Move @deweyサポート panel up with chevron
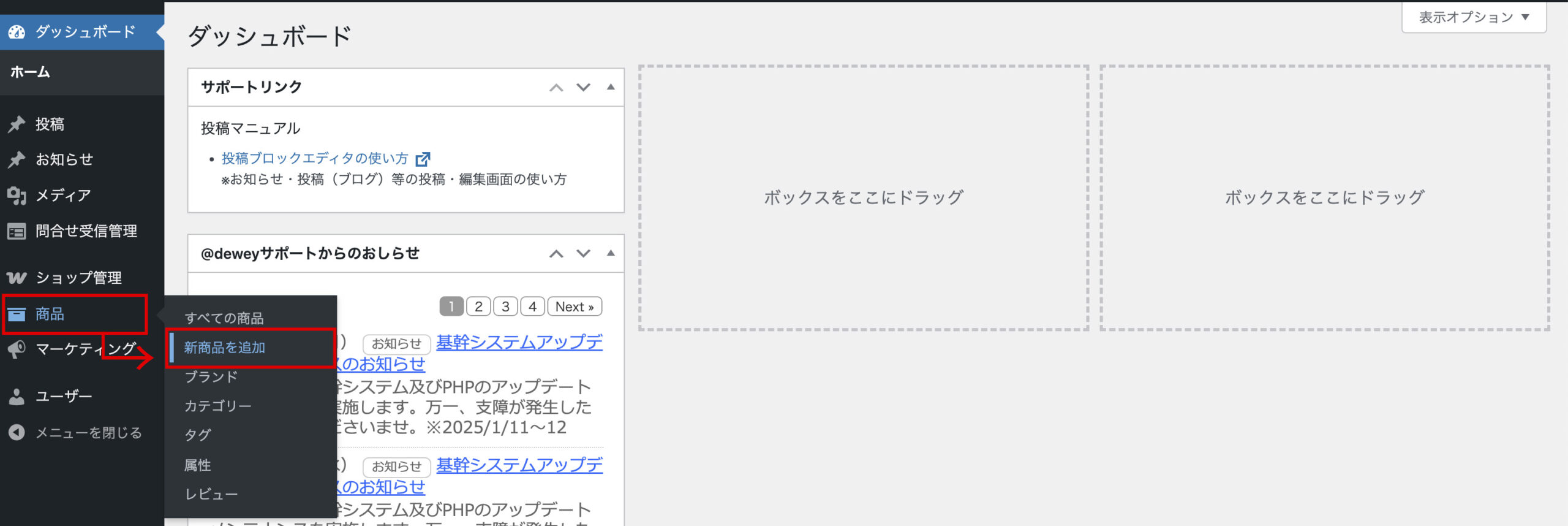 [x=556, y=253]
